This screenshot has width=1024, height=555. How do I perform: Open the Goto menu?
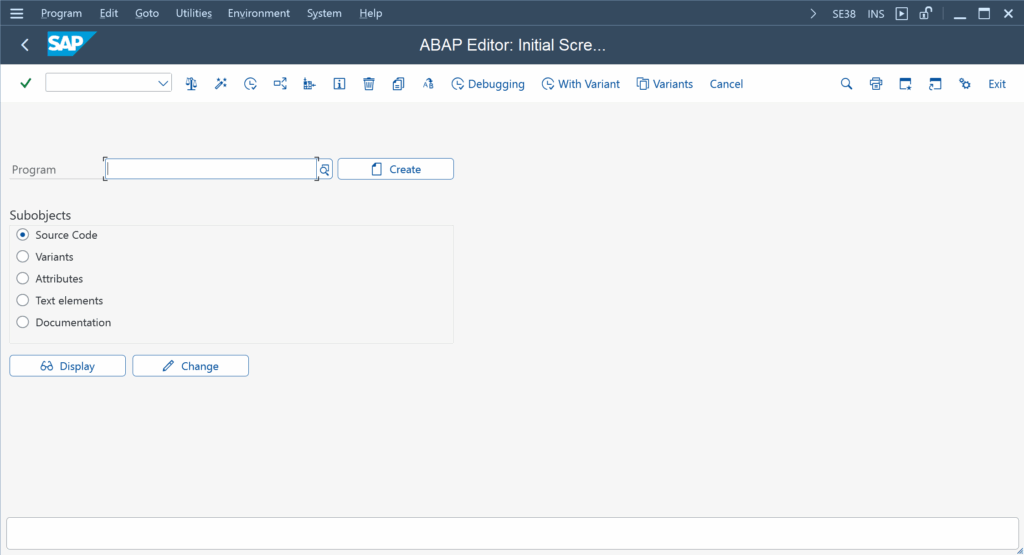click(x=147, y=13)
